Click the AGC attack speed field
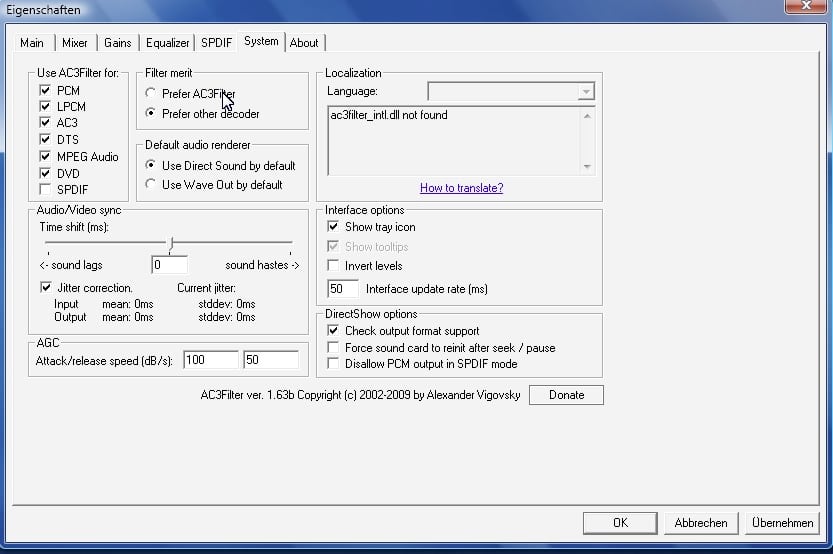Screen dimensions: 833x554 pos(210,359)
